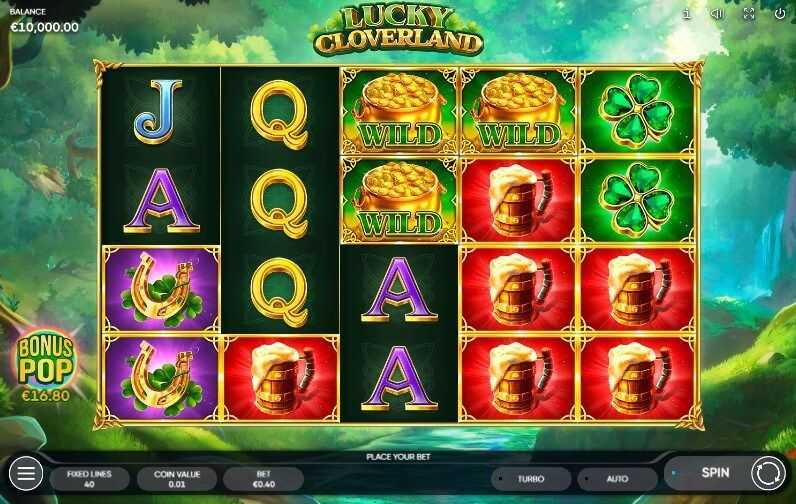Click the circular spin arrows icon
Viewport: 796px width, 504px height.
[768, 474]
